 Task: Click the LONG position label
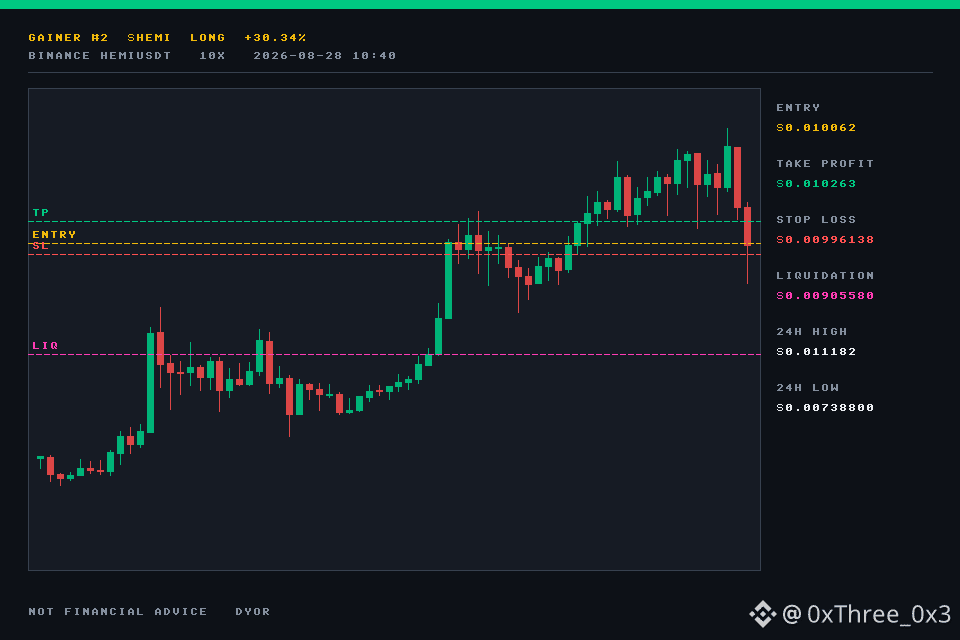click(208, 37)
